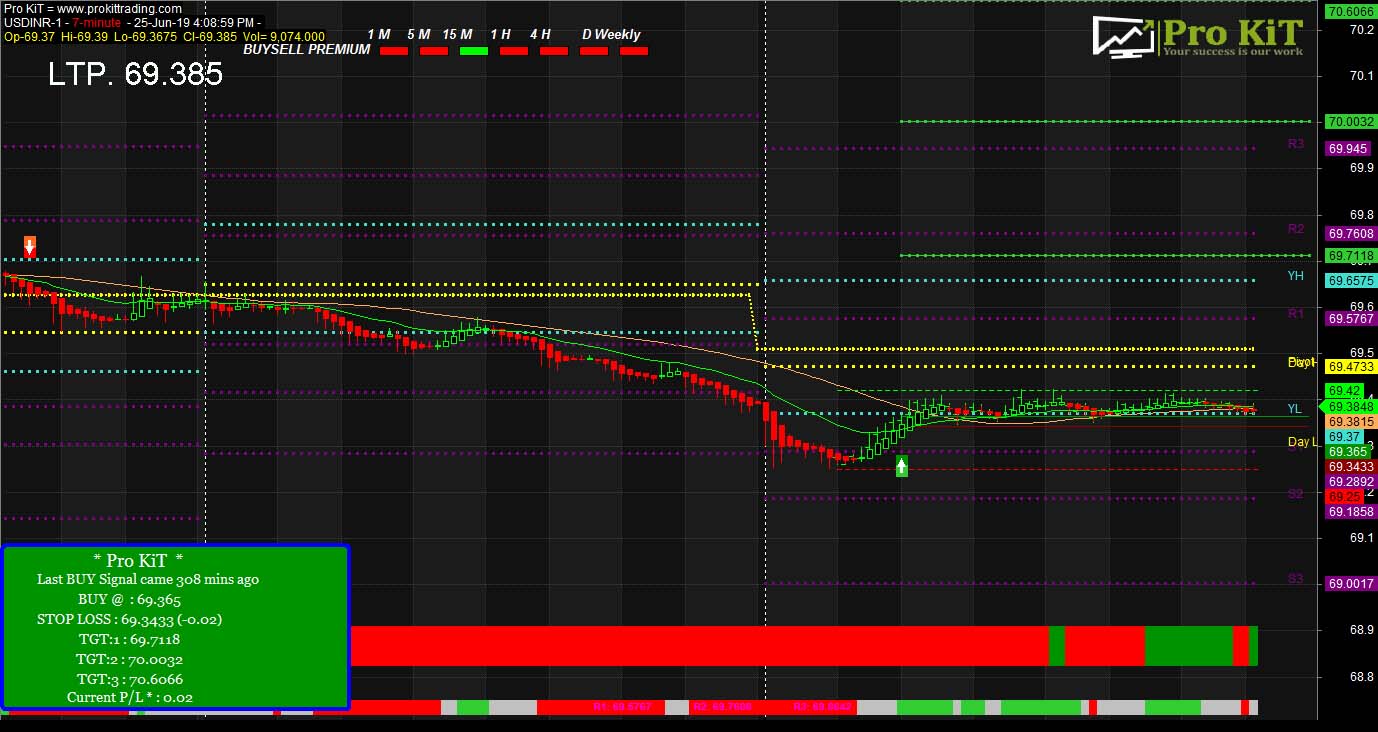Viewport: 1378px width, 732px height.
Task: Click the BUYSELL PREMIUM label
Action: coord(304,49)
